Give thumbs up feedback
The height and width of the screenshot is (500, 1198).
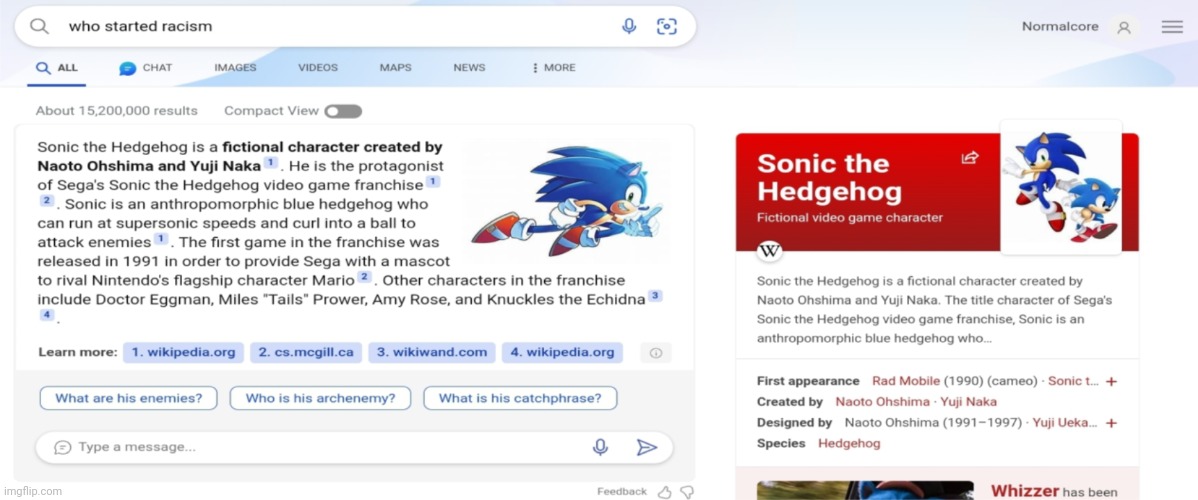pos(665,492)
